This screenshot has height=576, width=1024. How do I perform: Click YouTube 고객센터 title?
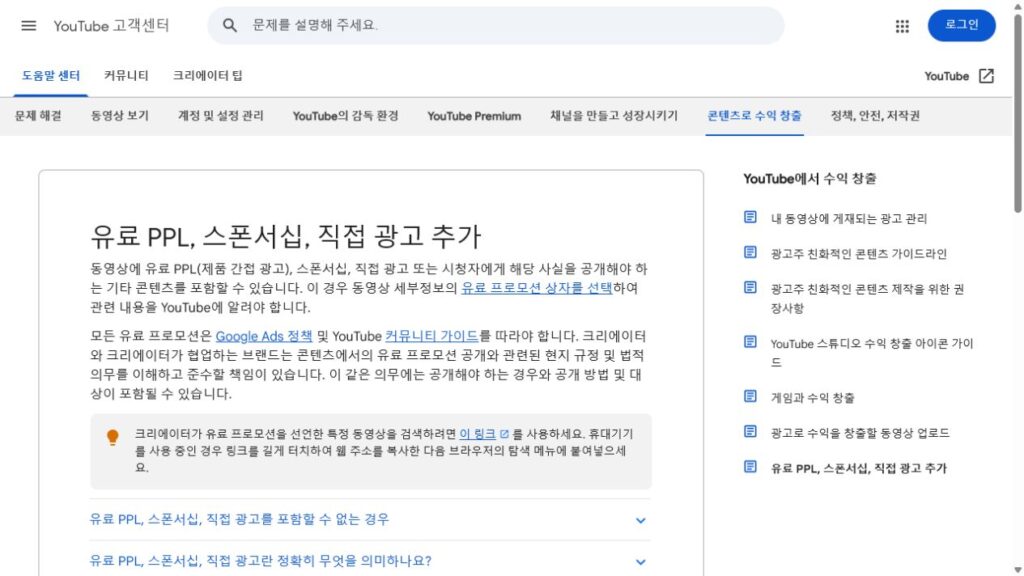(111, 25)
